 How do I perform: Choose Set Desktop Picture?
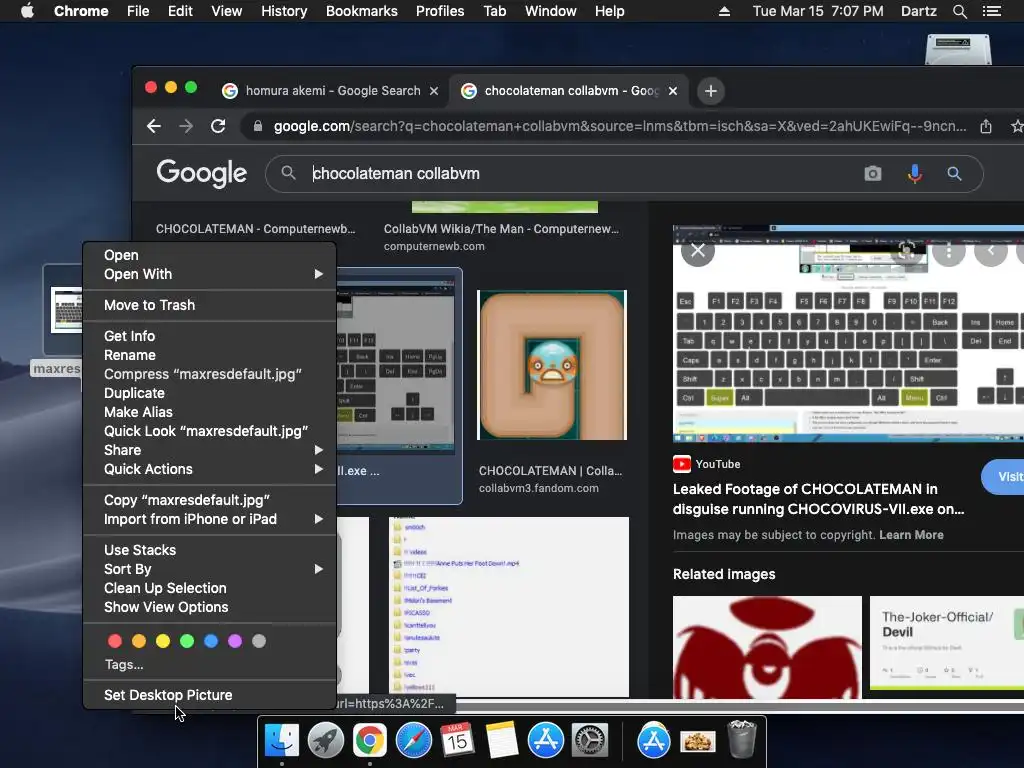(209, 695)
